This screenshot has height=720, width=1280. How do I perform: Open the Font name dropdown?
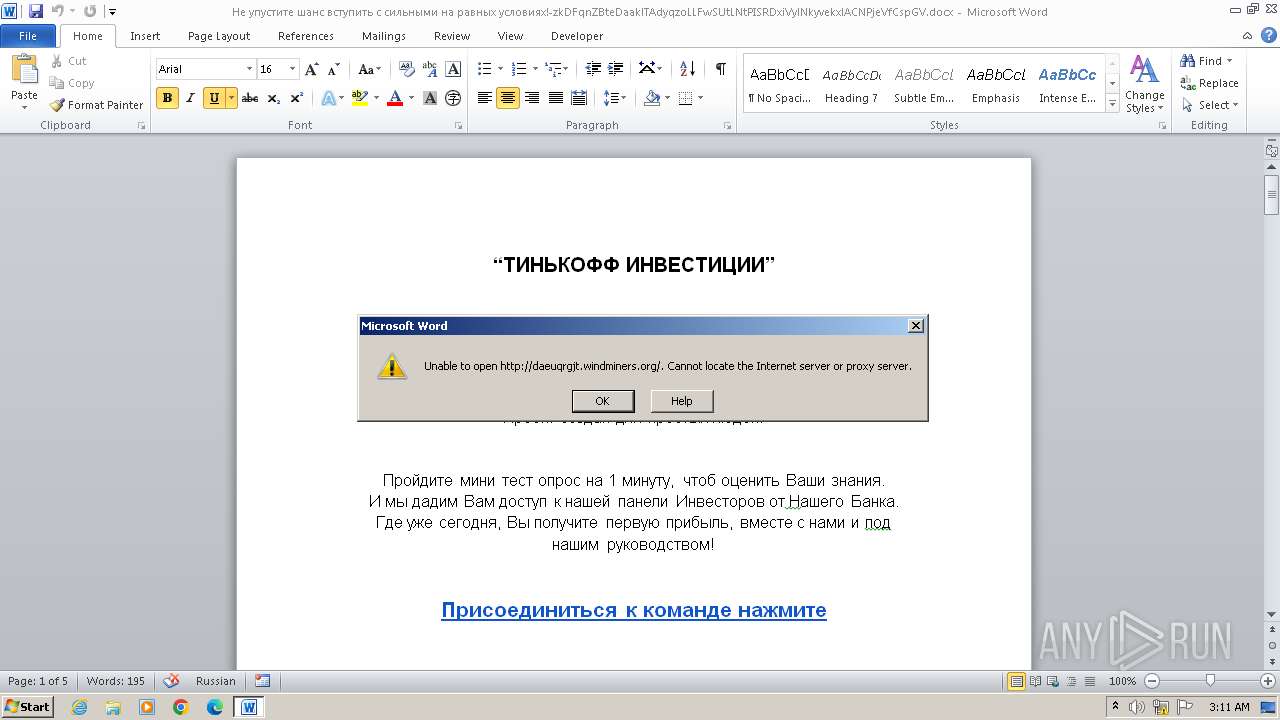[250, 69]
